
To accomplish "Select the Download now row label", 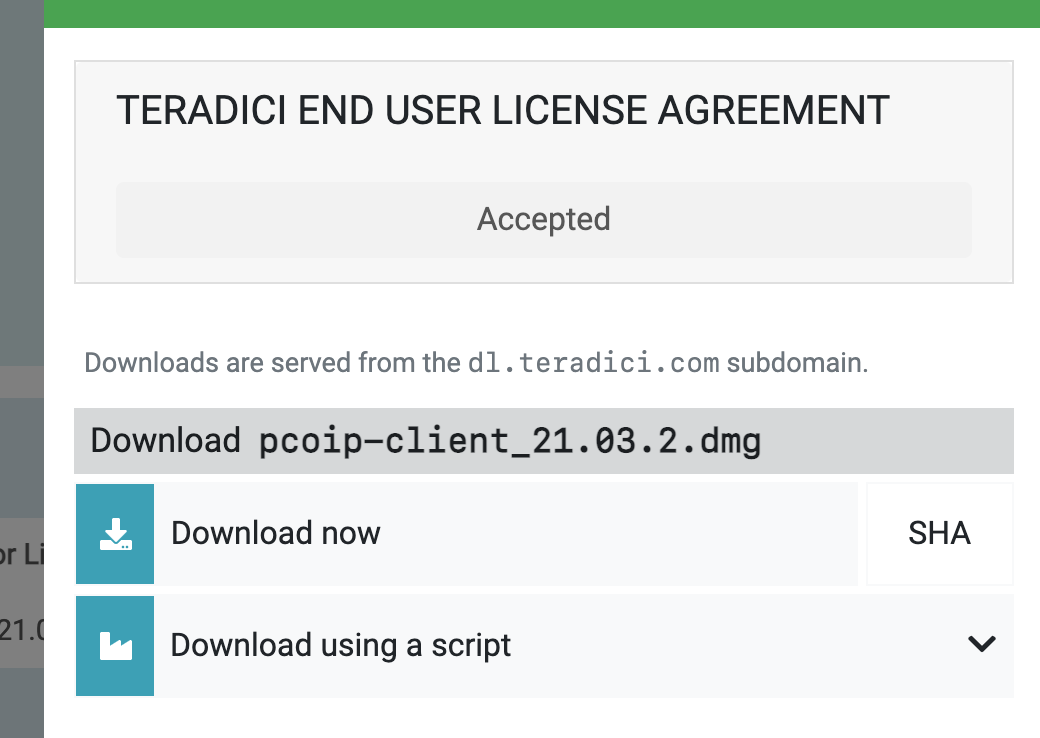I will pos(276,533).
